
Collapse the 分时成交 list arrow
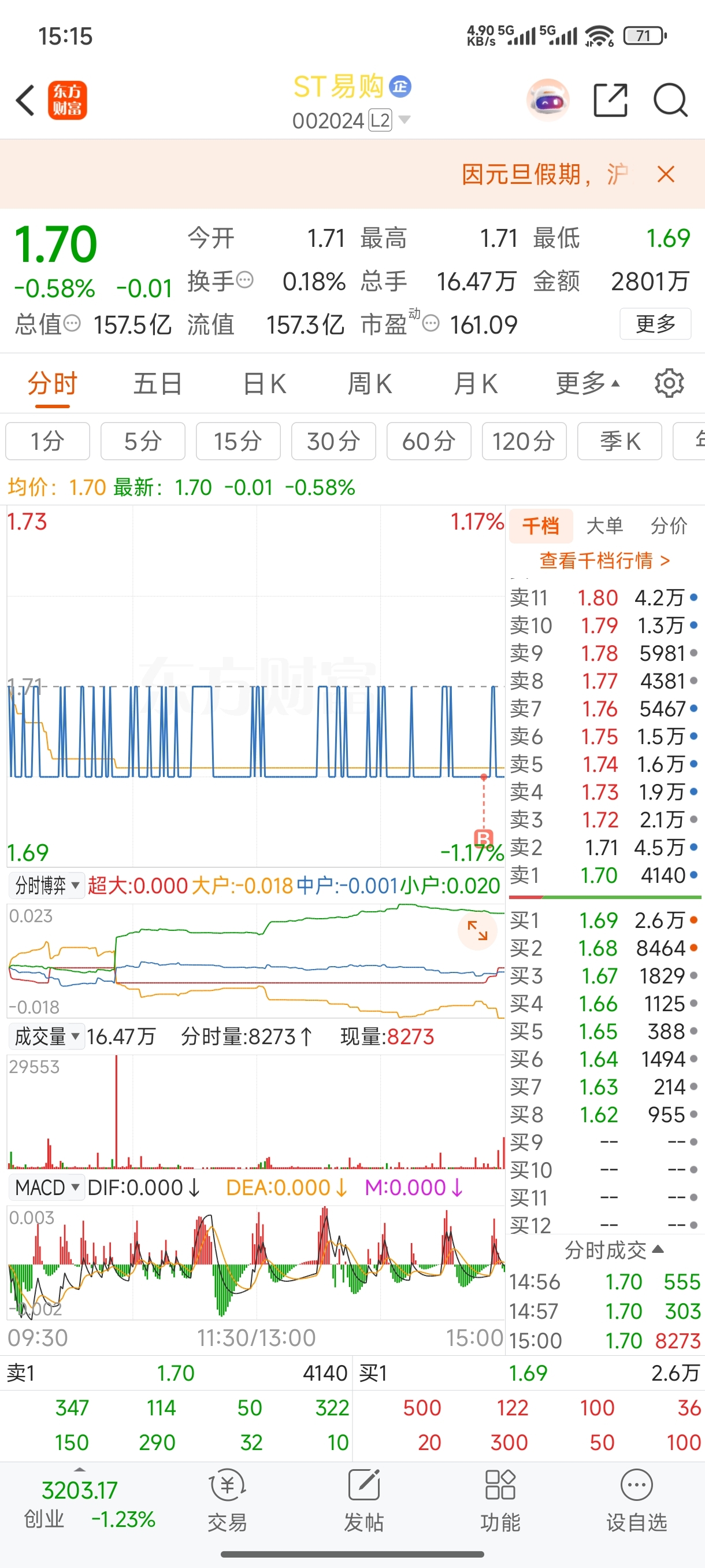click(657, 1249)
